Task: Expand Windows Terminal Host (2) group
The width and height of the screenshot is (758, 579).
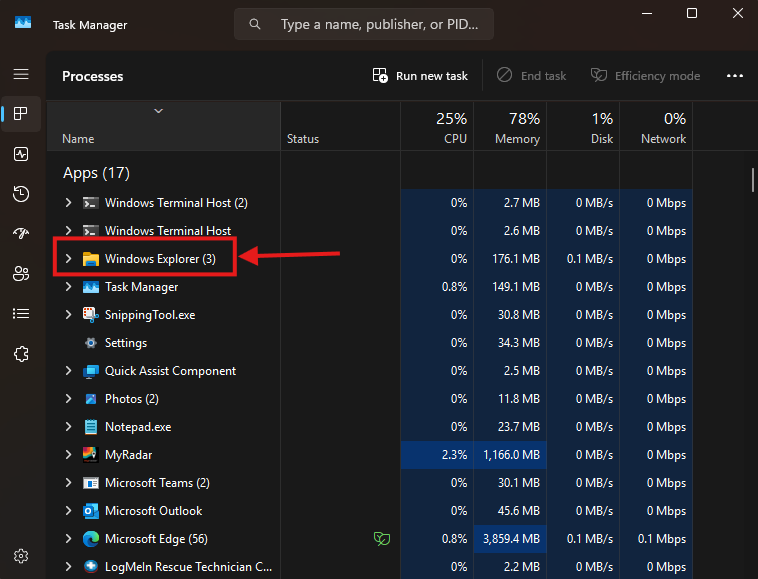Action: 68,203
